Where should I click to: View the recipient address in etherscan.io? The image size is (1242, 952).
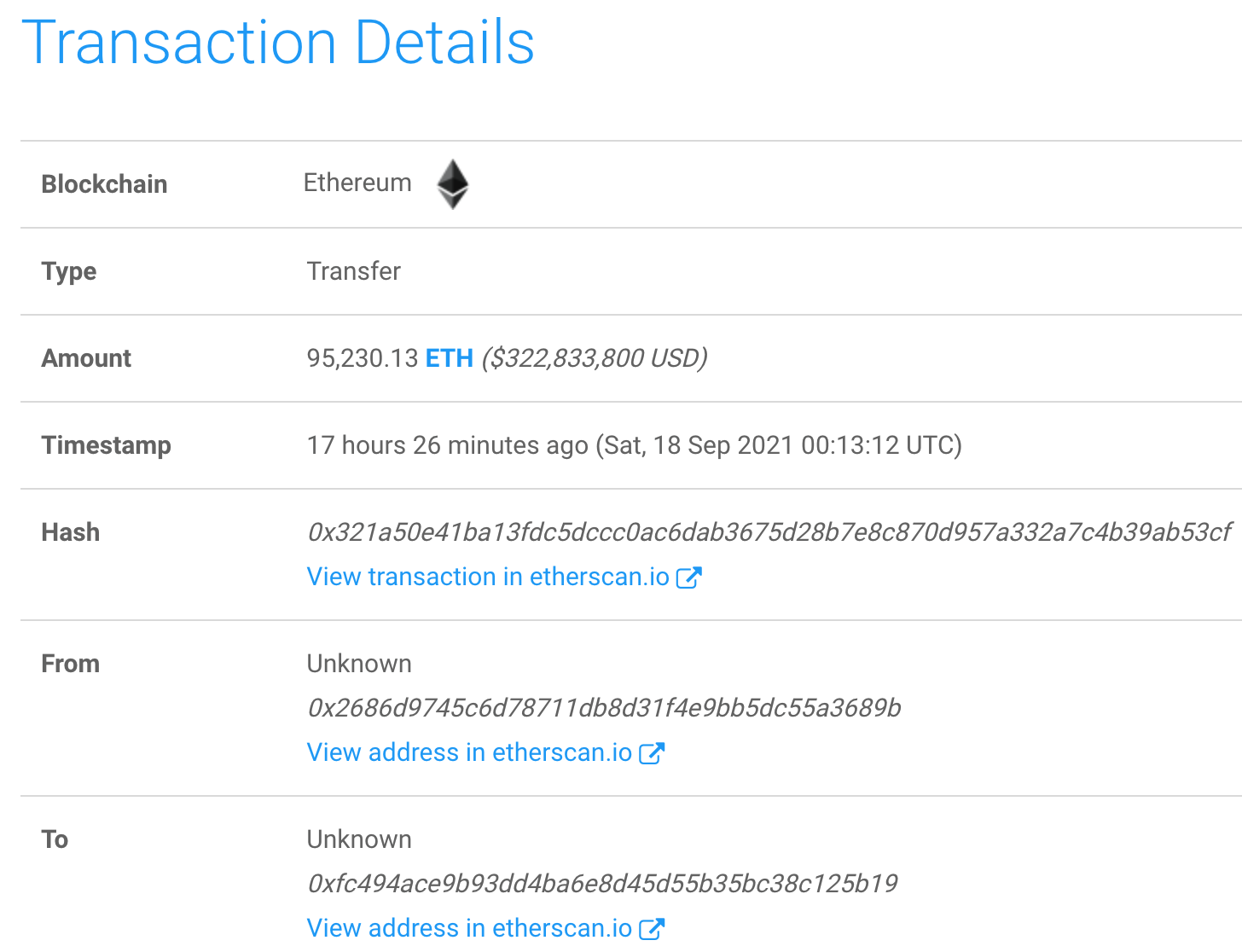click(468, 928)
